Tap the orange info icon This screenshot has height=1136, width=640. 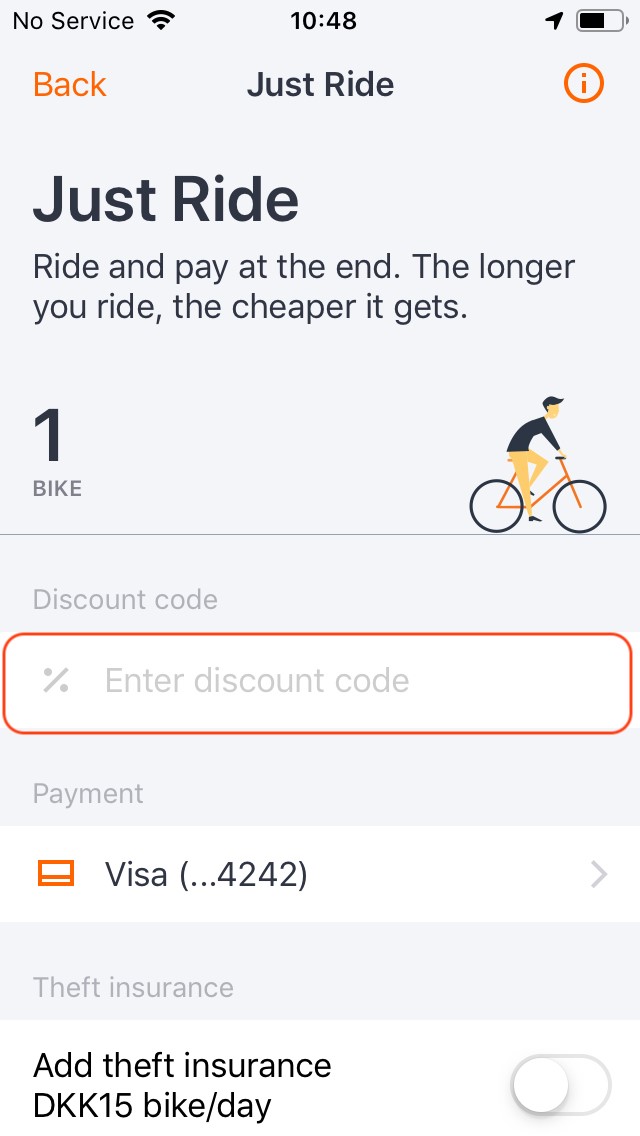coord(584,84)
